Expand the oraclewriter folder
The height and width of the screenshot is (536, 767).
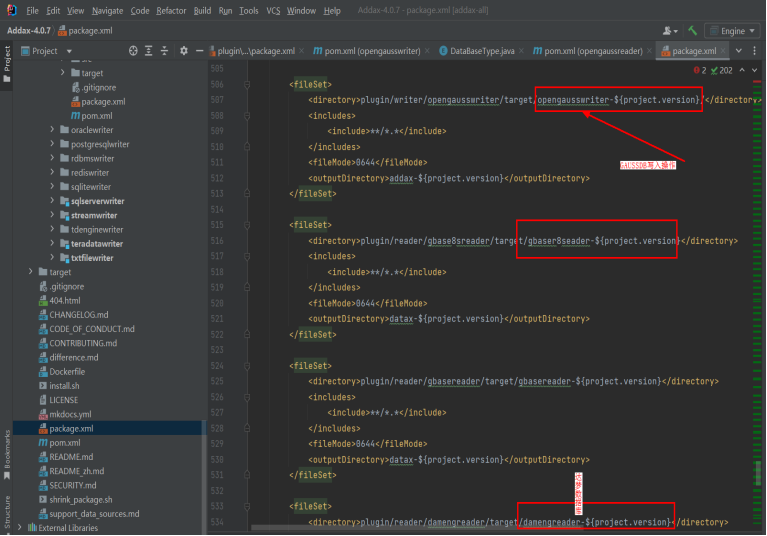tap(52, 130)
